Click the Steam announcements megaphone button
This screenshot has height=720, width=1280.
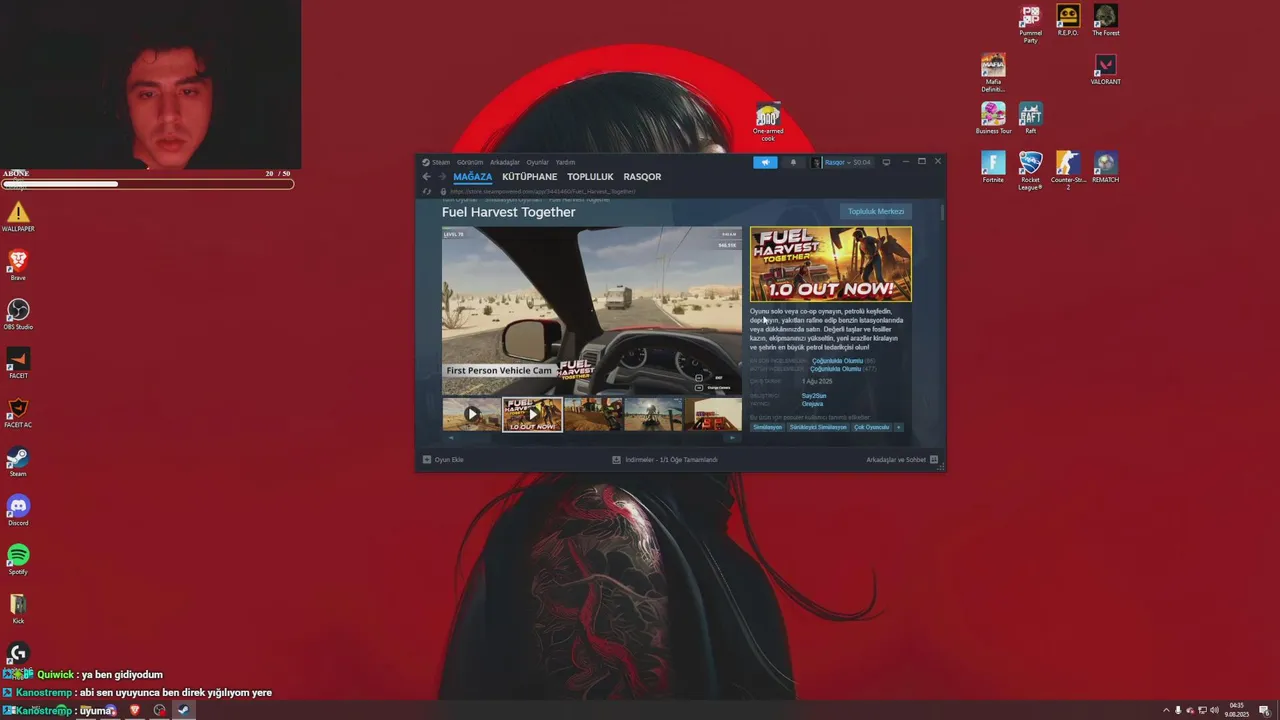[x=765, y=162]
